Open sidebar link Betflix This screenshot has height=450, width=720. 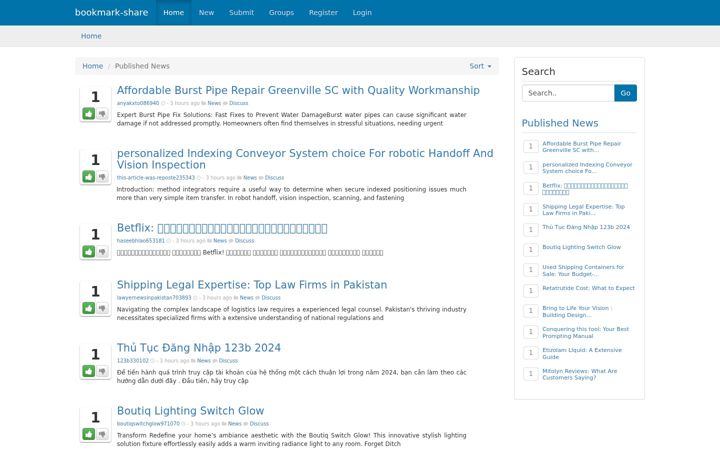(585, 189)
